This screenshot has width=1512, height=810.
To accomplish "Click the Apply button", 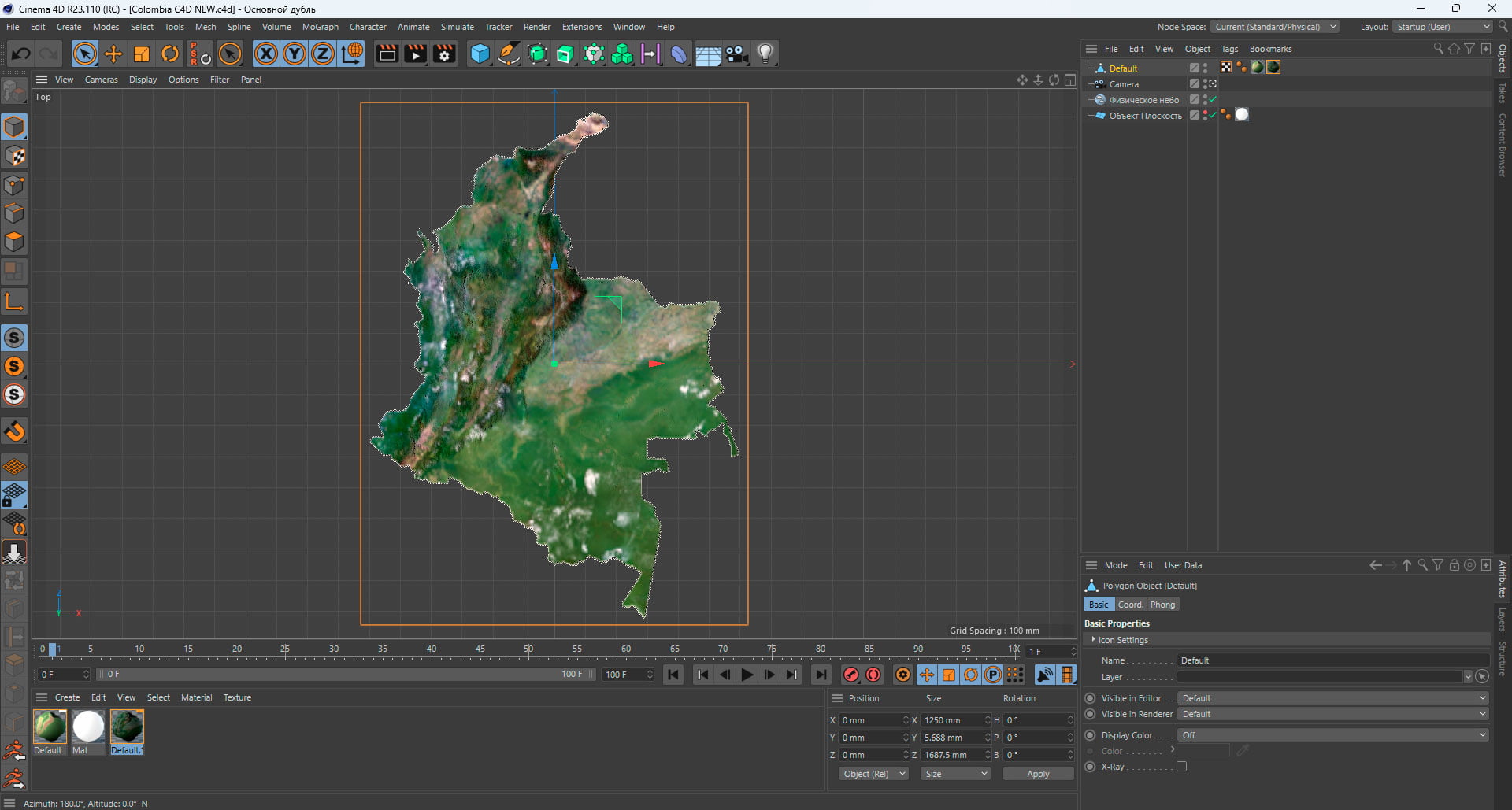I will [1038, 774].
